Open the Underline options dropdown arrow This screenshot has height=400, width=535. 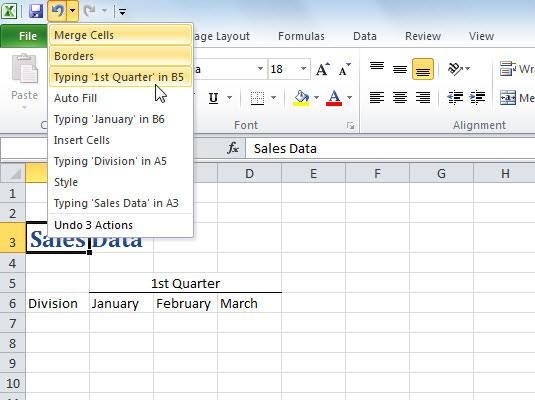pos(230,98)
